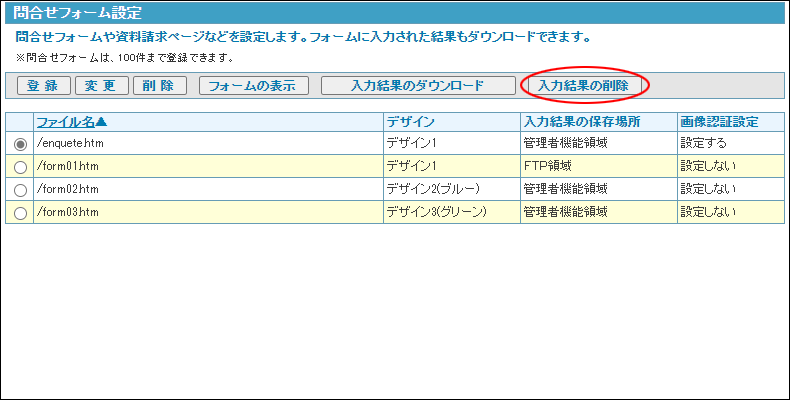Image resolution: width=790 pixels, height=400 pixels.
Task: Select the radio button for /form01.htm
Action: [x=20, y=167]
